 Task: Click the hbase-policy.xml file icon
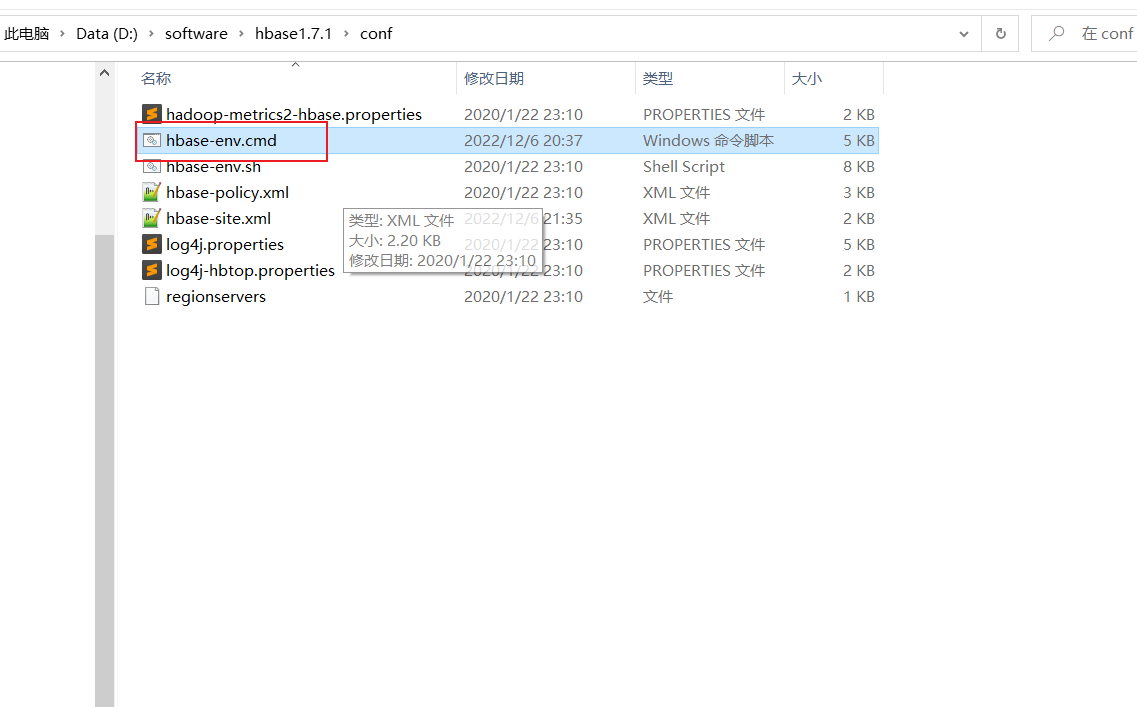[x=152, y=192]
